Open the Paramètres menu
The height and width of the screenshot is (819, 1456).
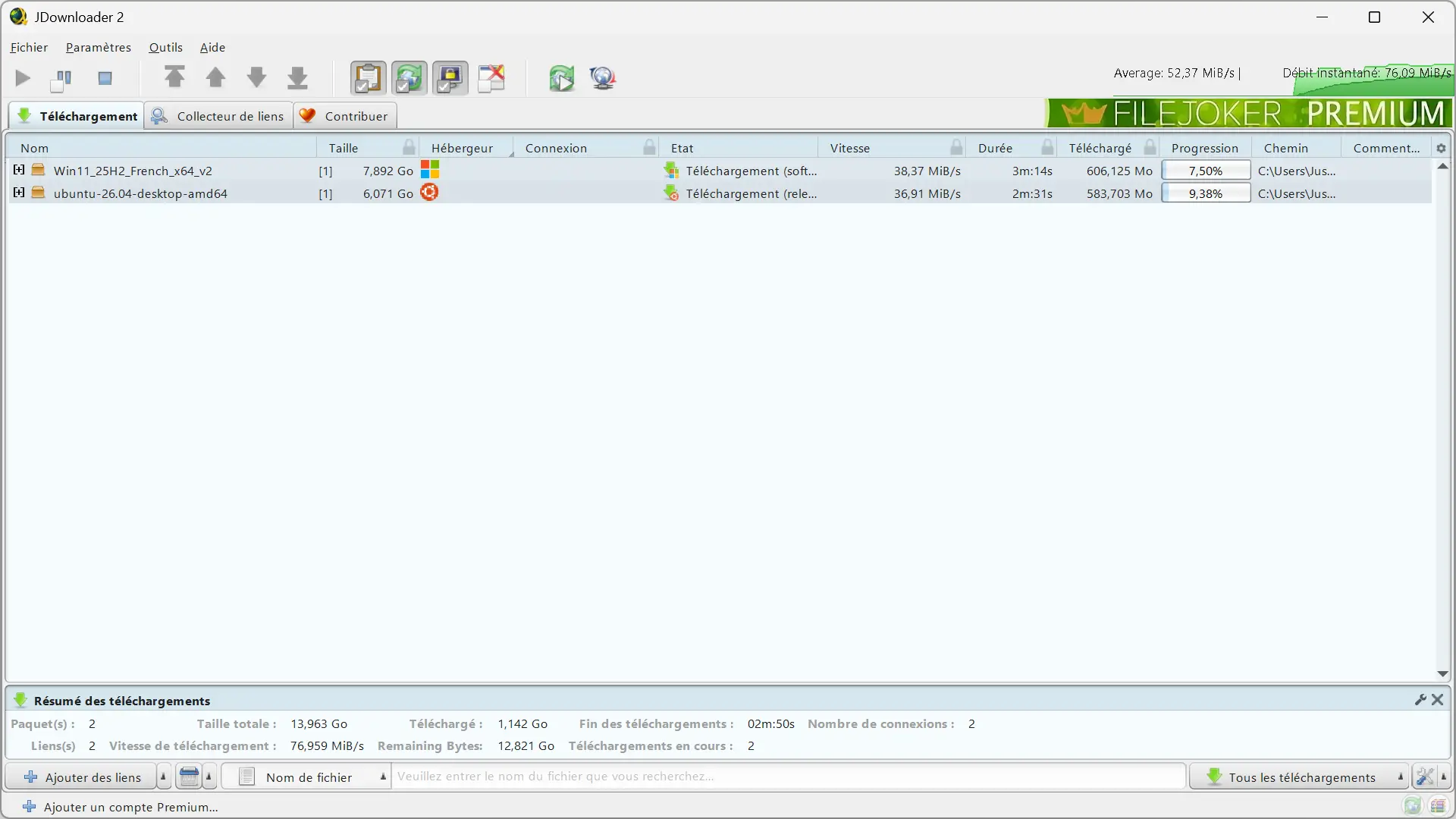coord(99,47)
